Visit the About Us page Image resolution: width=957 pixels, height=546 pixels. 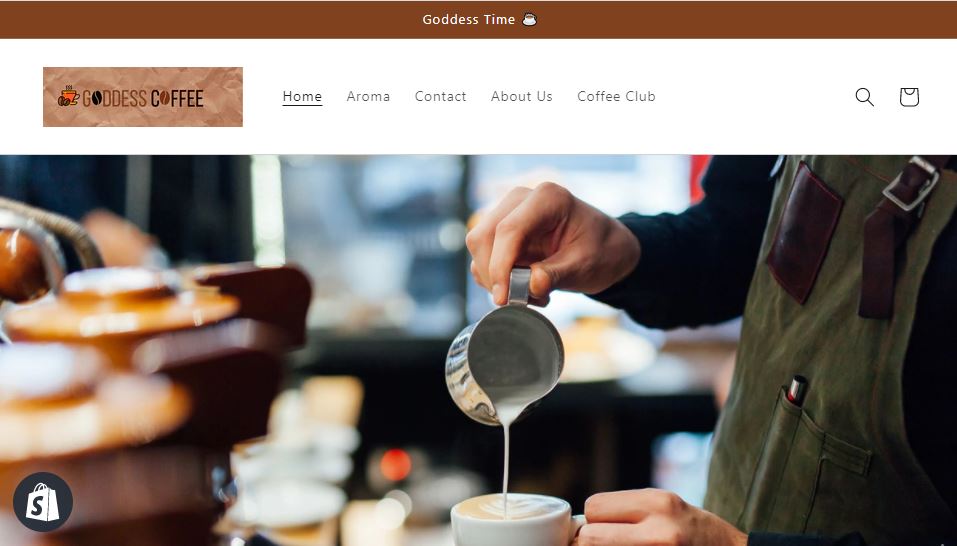pos(521,96)
